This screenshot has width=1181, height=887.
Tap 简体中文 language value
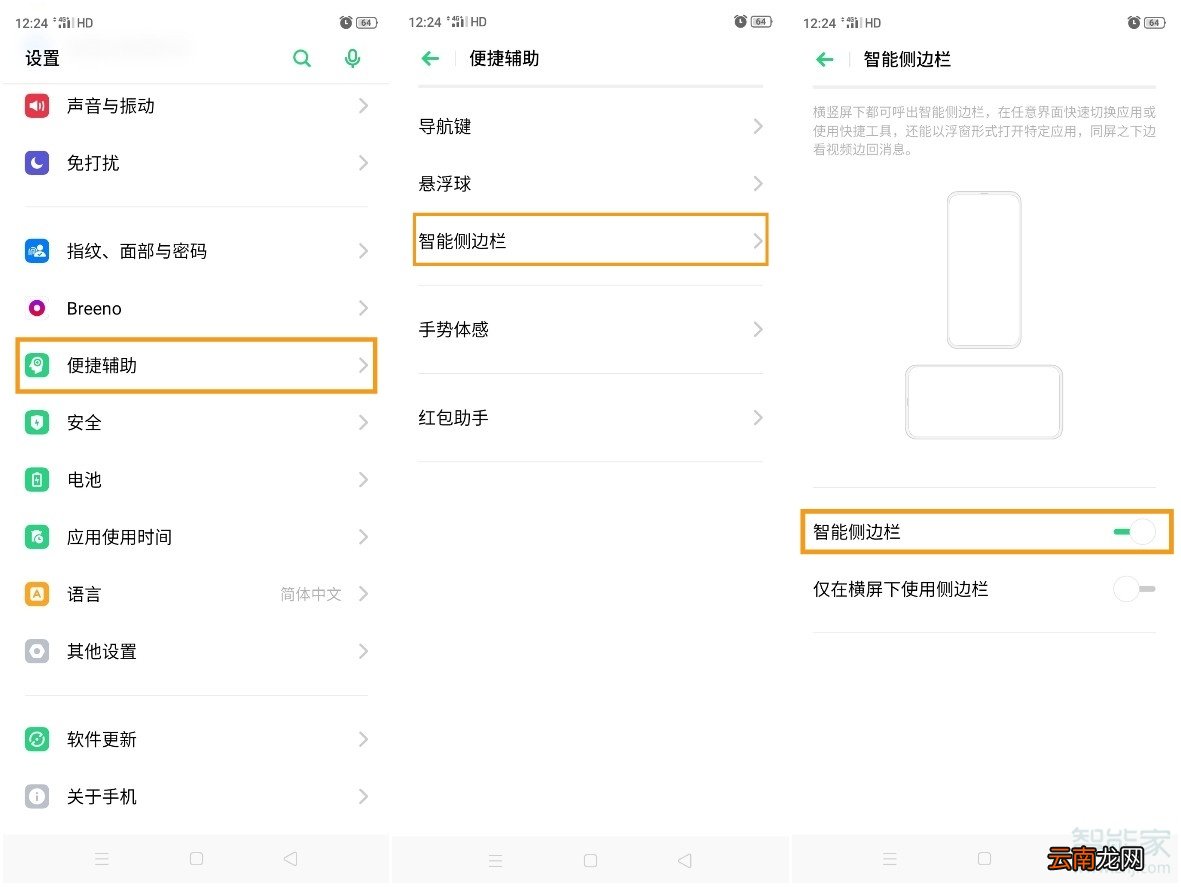(310, 594)
